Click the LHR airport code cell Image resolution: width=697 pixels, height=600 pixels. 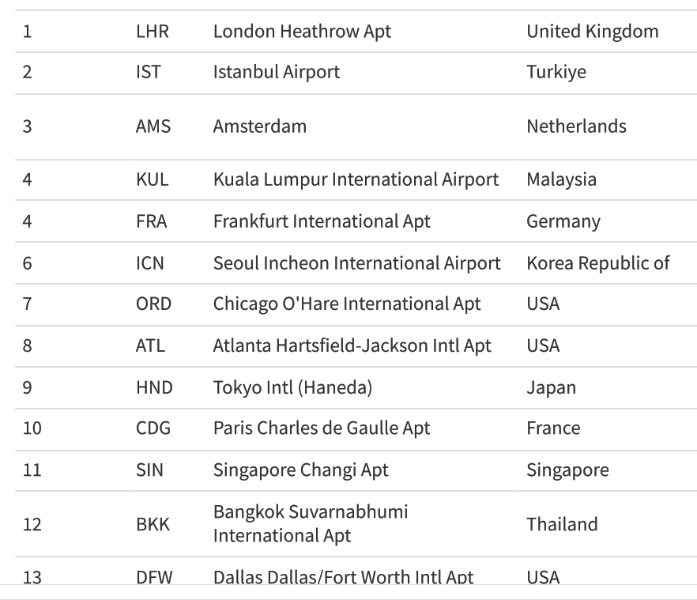pyautogui.click(x=152, y=31)
